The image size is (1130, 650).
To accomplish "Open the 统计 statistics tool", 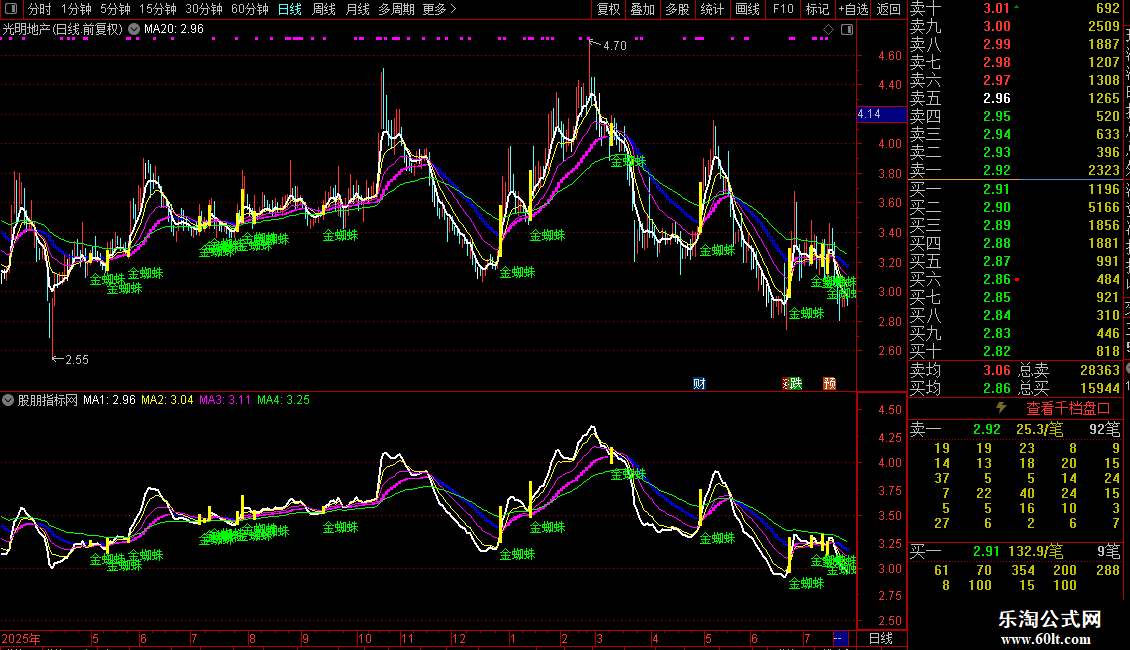I will [x=712, y=9].
